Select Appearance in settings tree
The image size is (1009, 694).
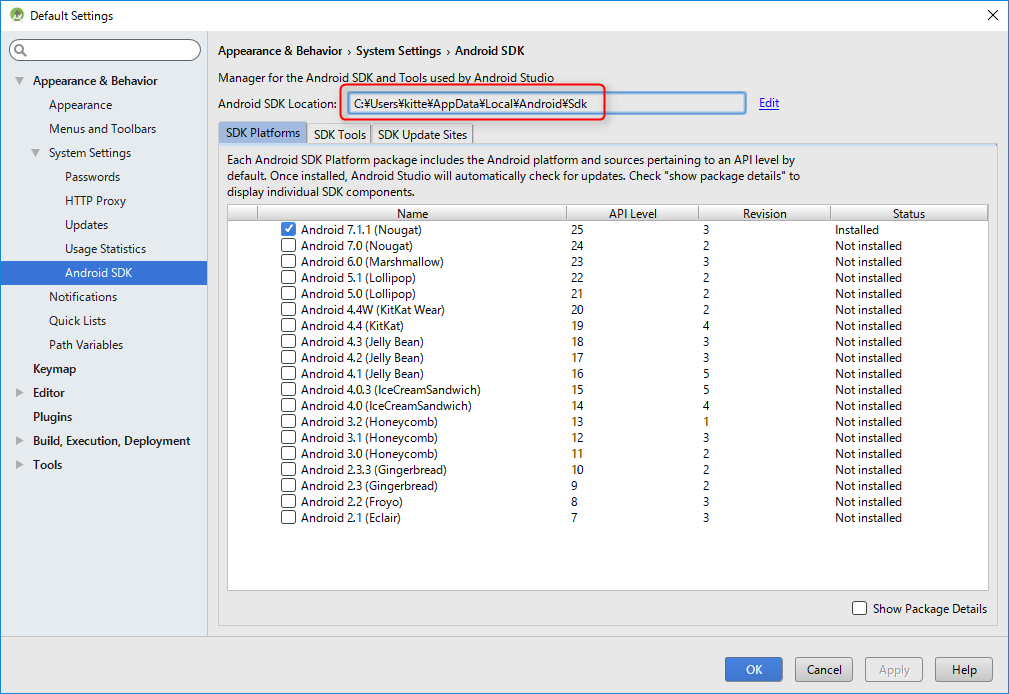pos(80,105)
